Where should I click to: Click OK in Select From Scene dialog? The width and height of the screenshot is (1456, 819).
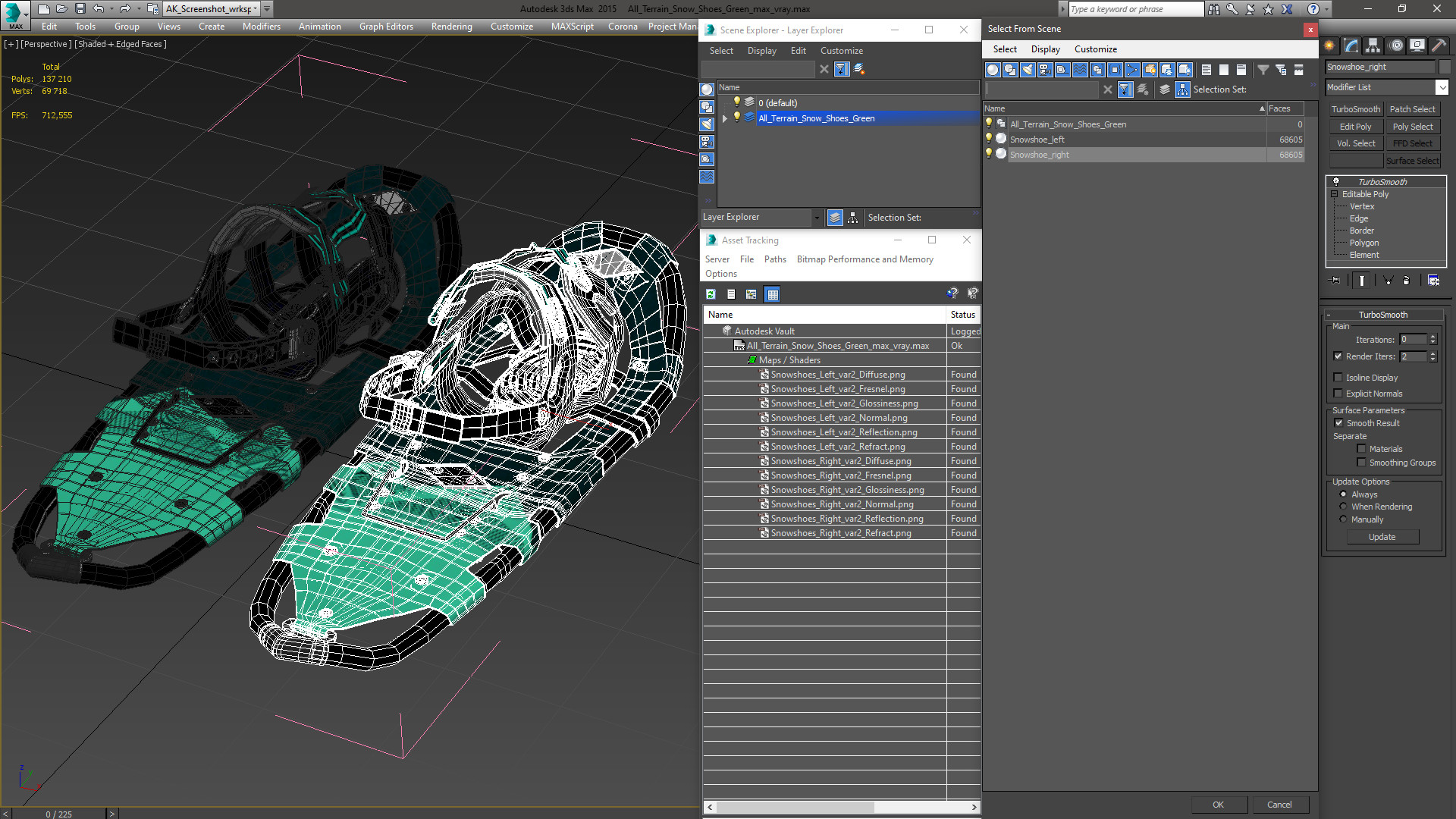pos(1218,805)
